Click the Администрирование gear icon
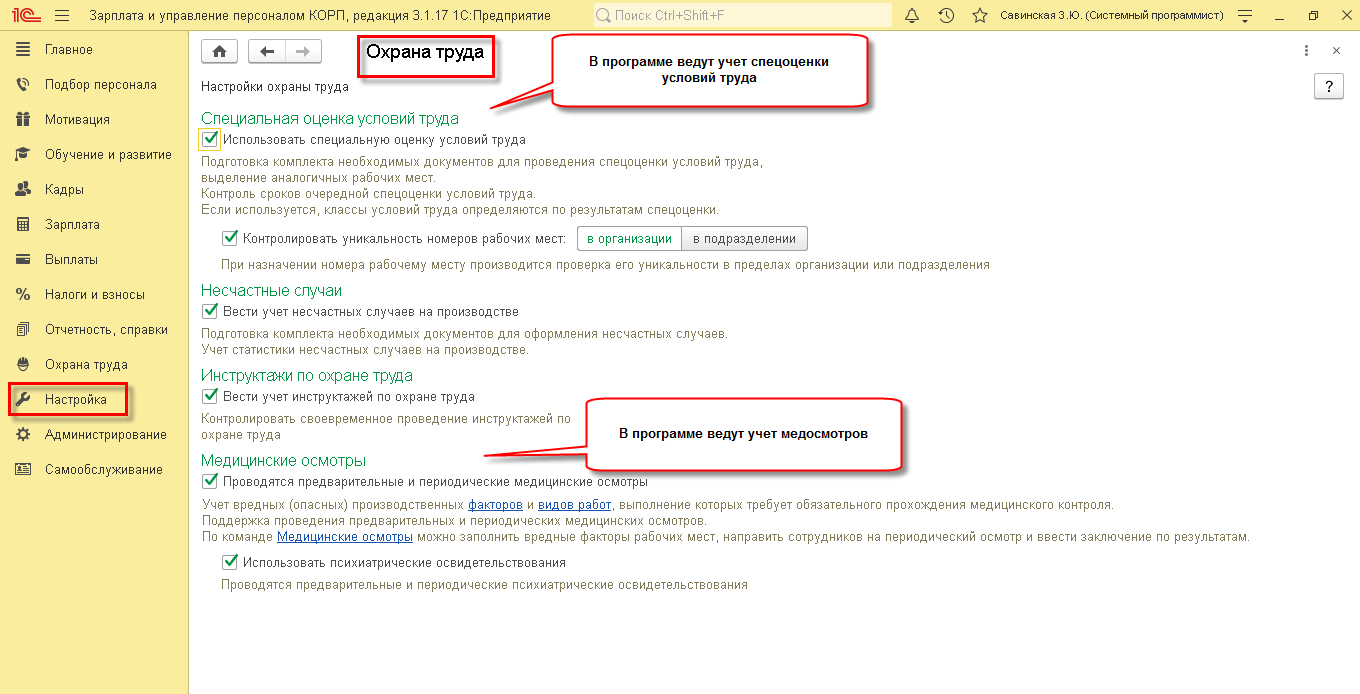The height and width of the screenshot is (694, 1360). [x=24, y=435]
